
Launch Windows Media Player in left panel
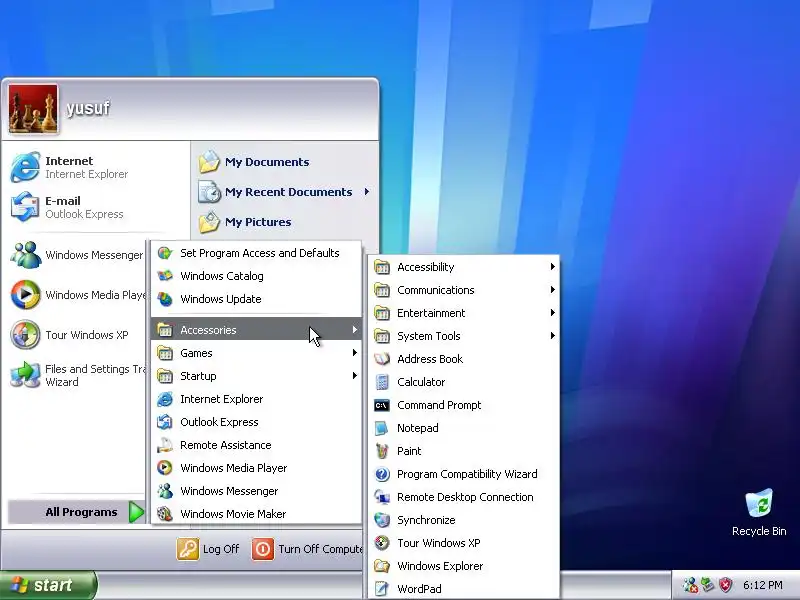click(x=78, y=295)
